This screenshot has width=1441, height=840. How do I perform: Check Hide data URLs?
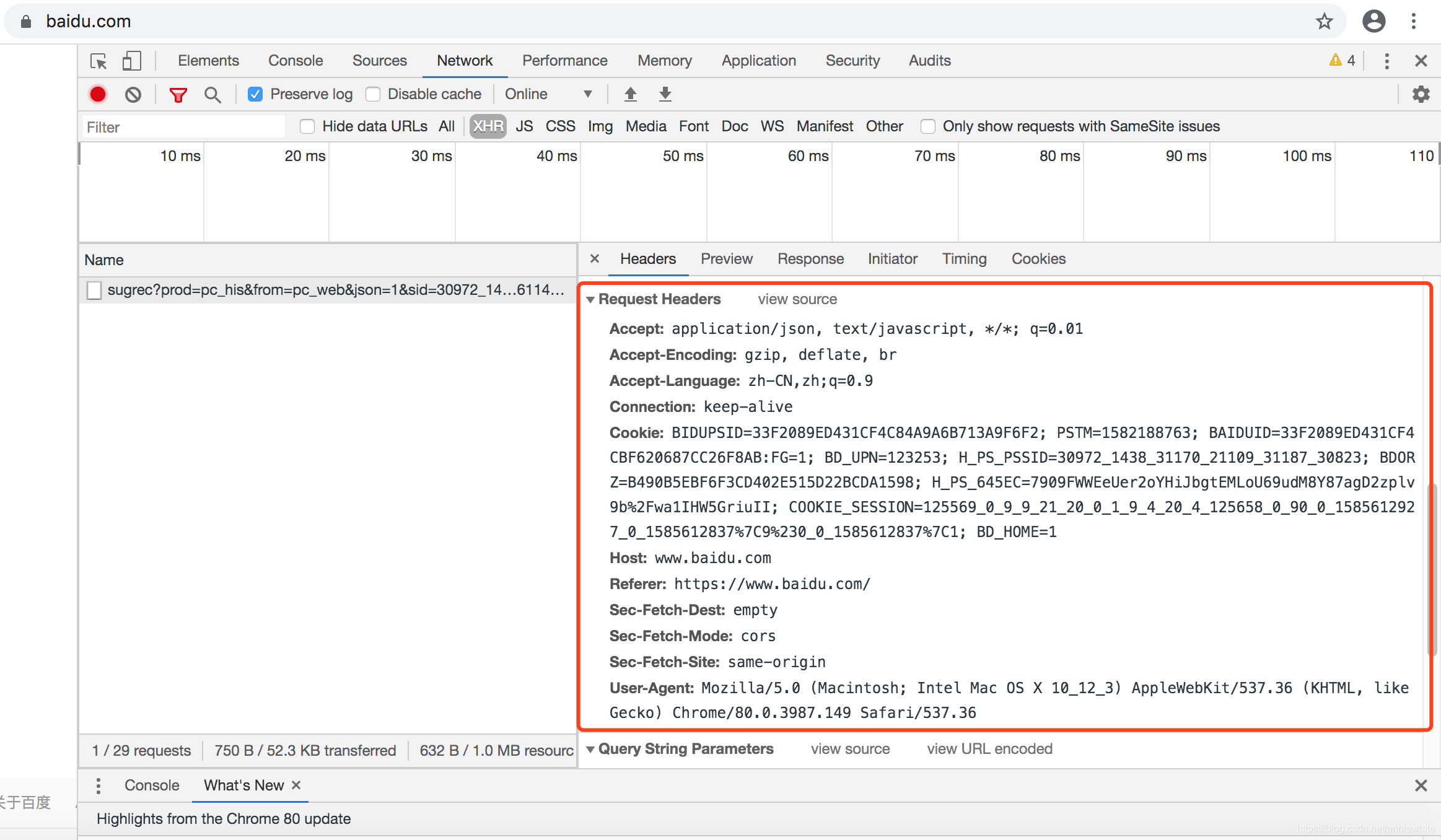(x=307, y=126)
